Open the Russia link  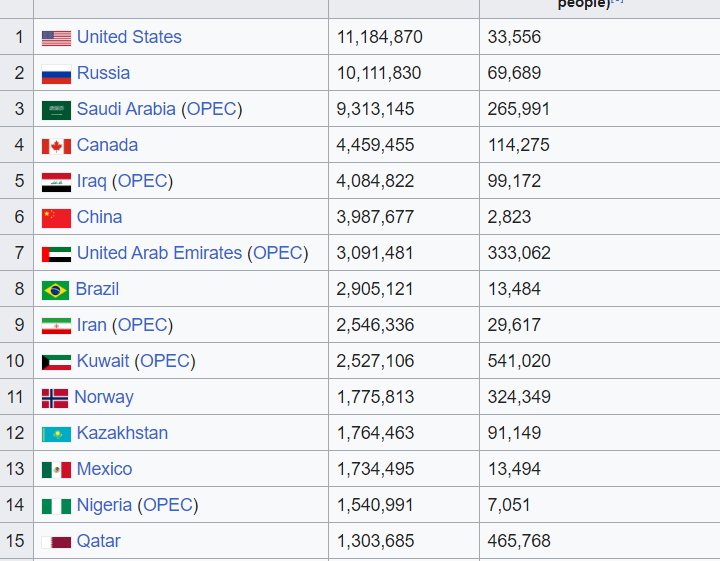[103, 73]
